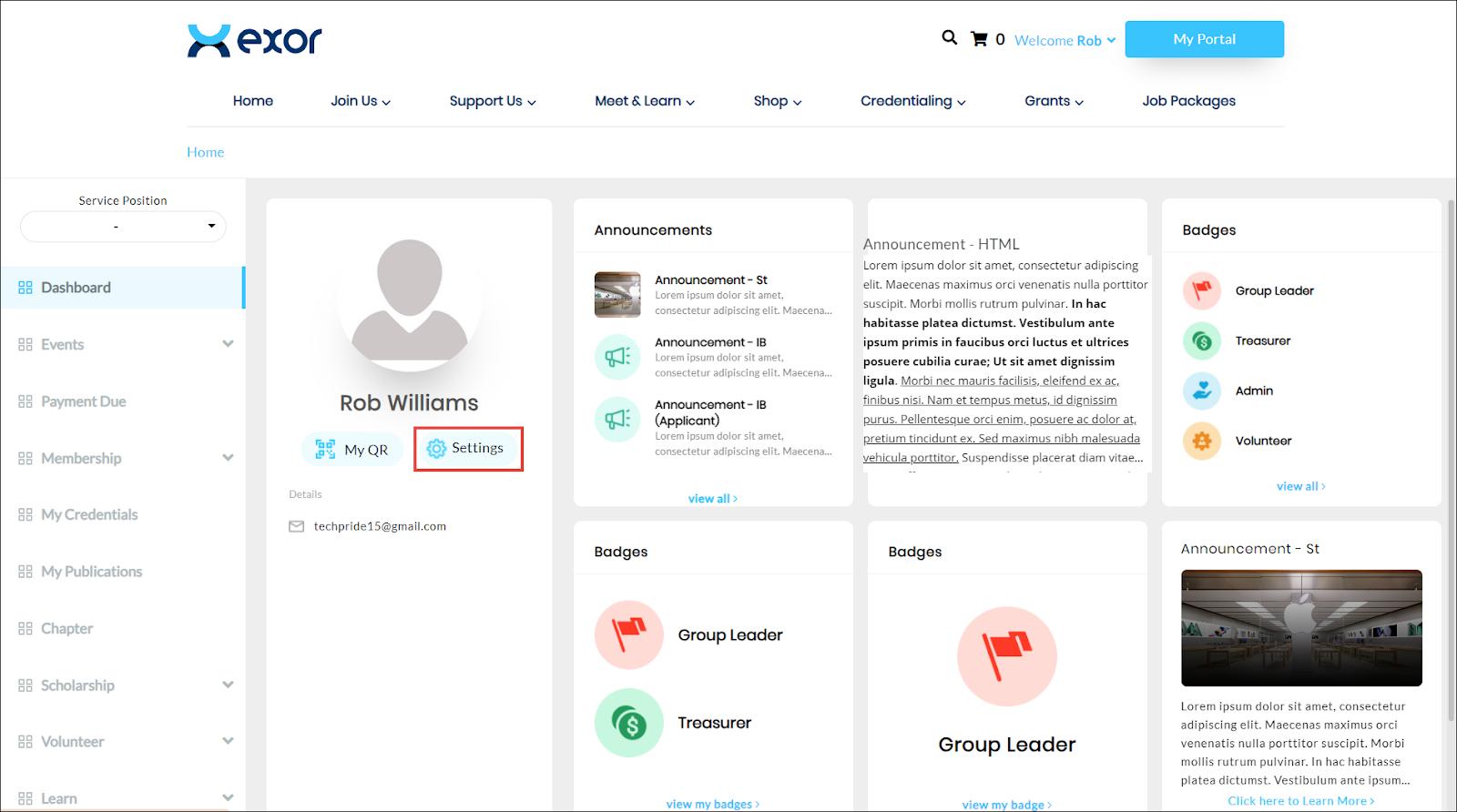The image size is (1457, 812).
Task: Click the Apple store announcement image
Action: click(x=1301, y=628)
